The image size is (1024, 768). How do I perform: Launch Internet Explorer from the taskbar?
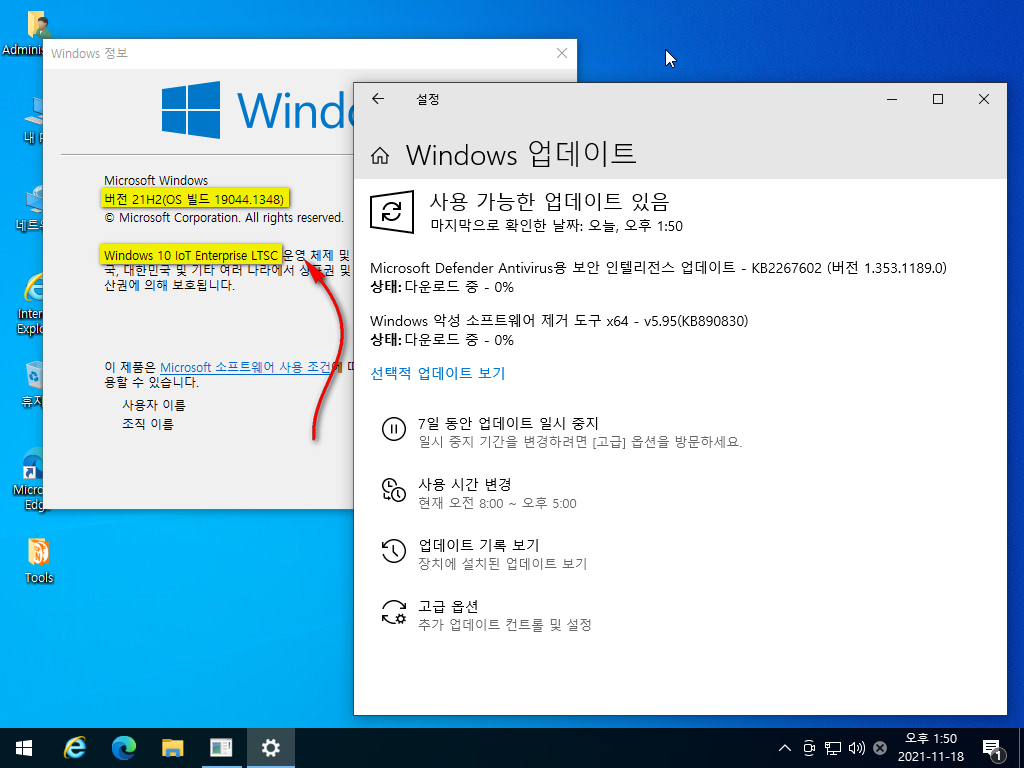pos(74,748)
